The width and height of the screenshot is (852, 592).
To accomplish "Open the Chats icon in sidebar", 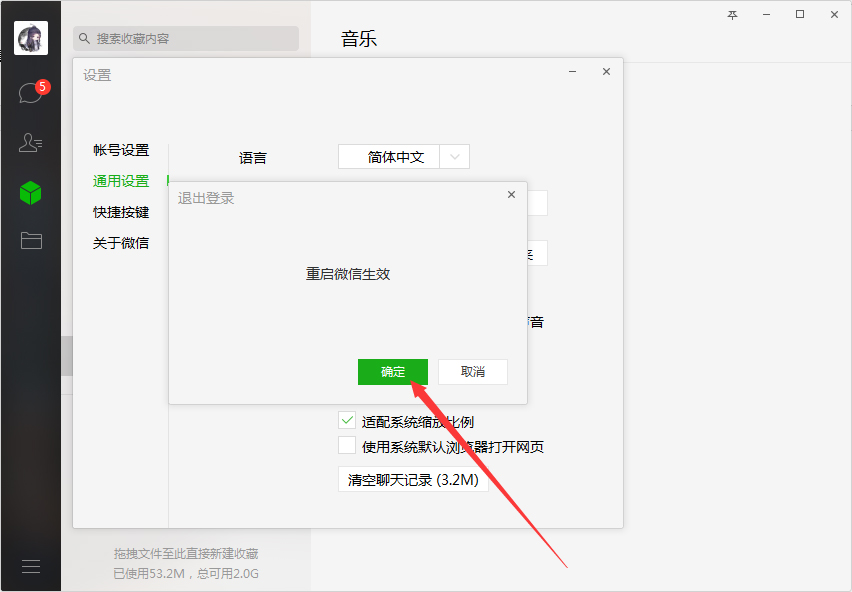I will pos(30,90).
